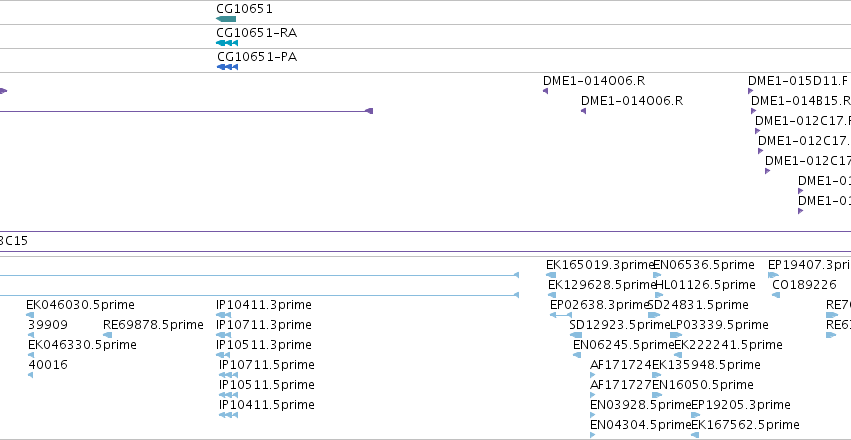Select the arrow glyph beneath IP10411.5prime
851x440 pixels.
pos(228,415)
